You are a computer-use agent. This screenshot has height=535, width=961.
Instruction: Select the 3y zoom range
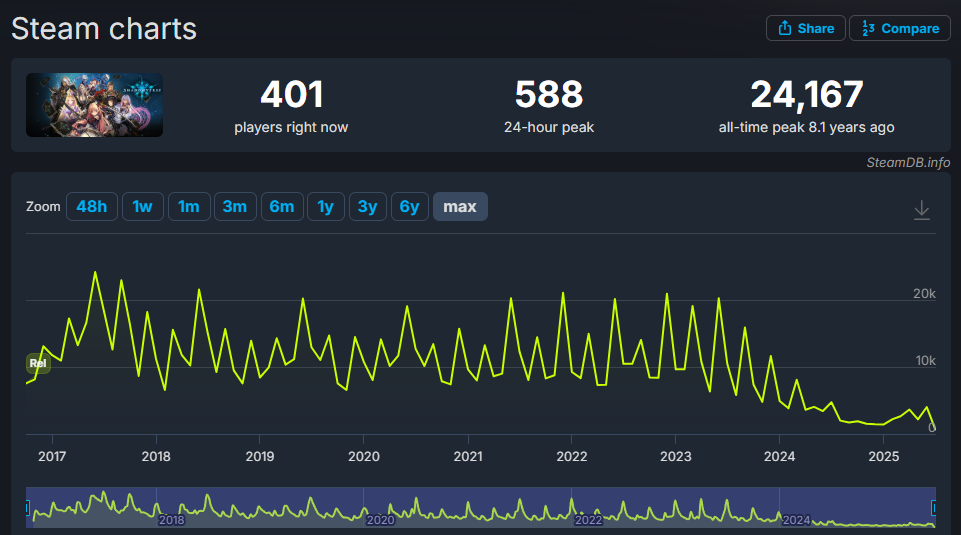click(x=367, y=207)
